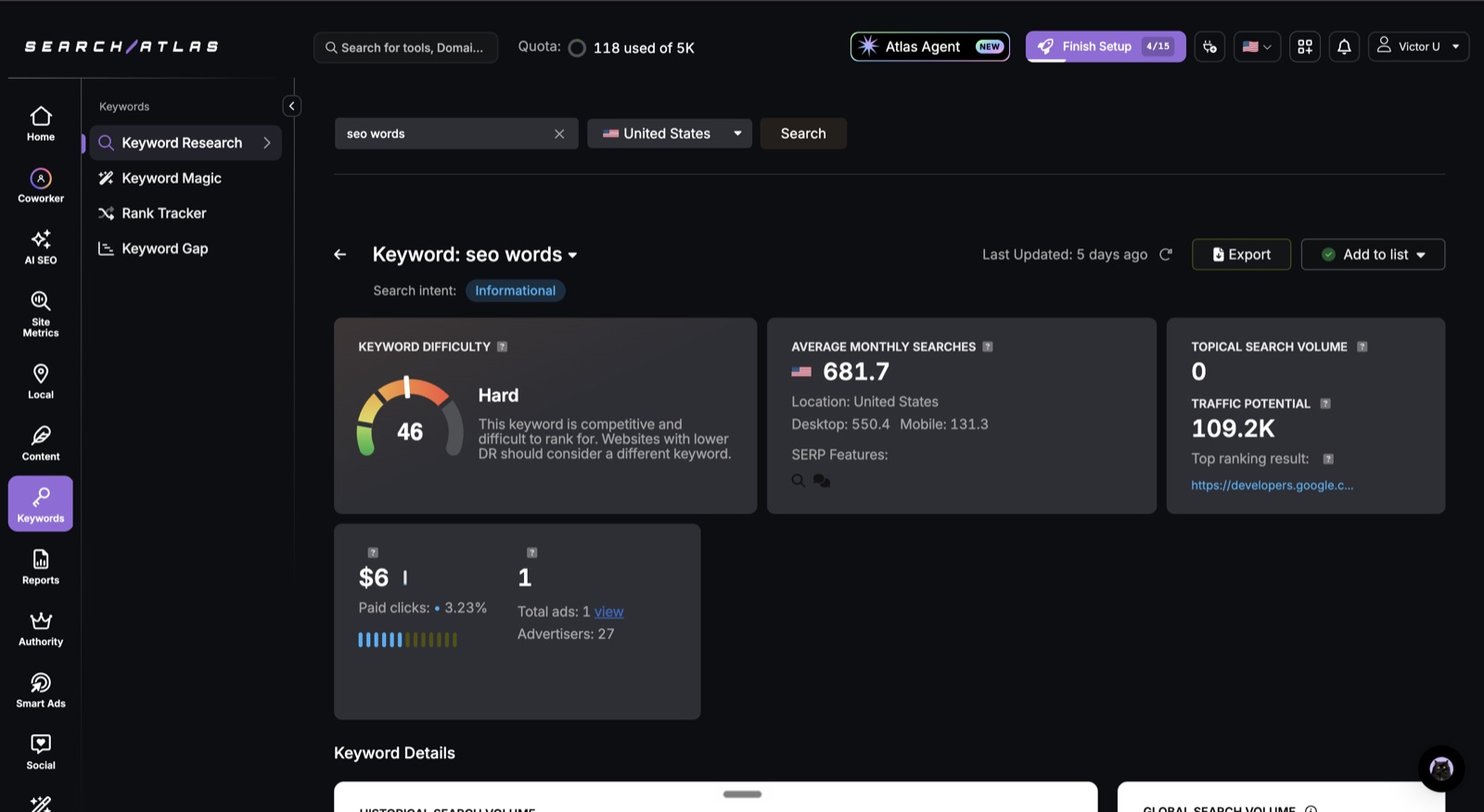Open the United States country dropdown
Image resolution: width=1484 pixels, height=812 pixels.
click(x=670, y=133)
